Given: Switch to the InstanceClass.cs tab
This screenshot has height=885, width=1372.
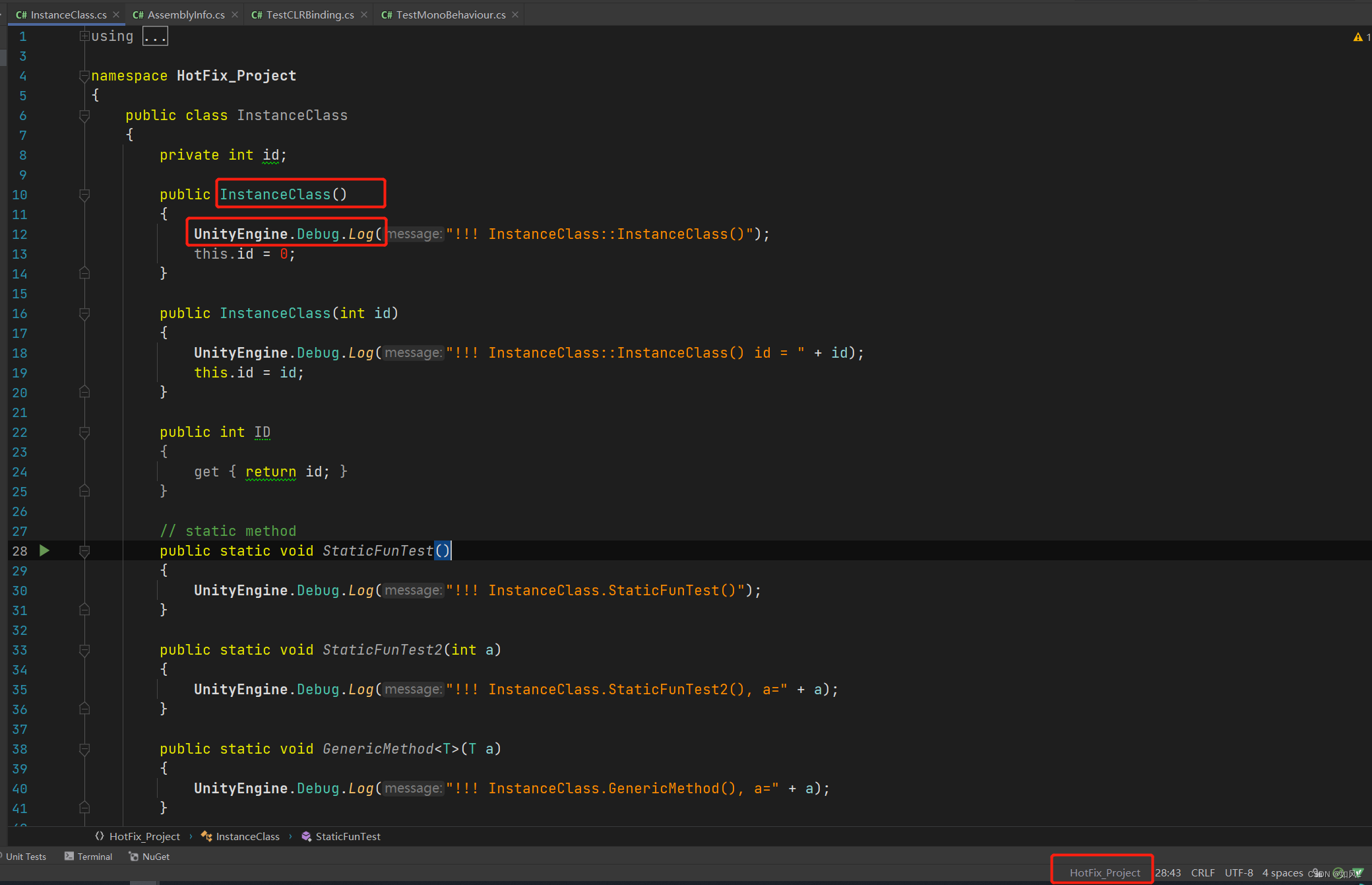Looking at the screenshot, I should tap(61, 15).
